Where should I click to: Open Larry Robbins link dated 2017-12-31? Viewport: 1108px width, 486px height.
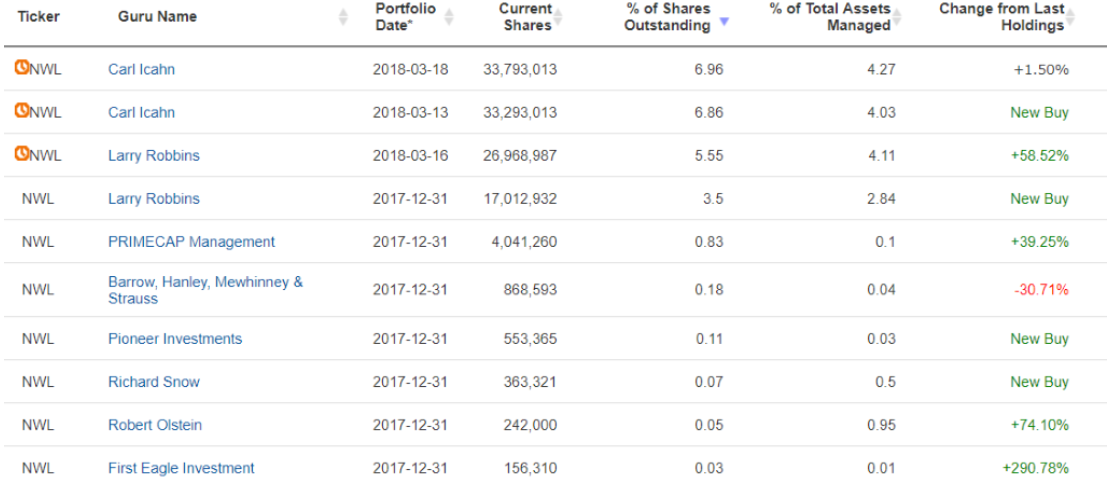153,198
